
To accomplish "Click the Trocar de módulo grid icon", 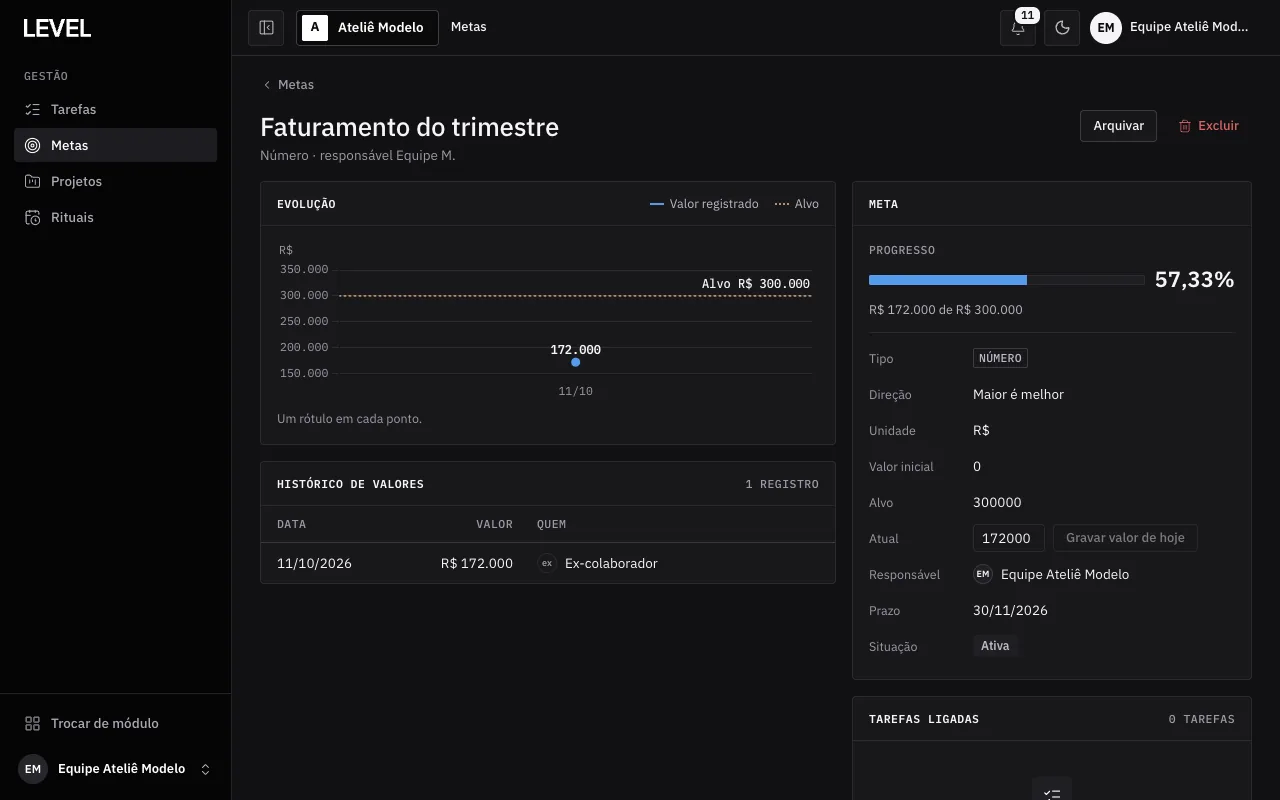I will click(33, 723).
